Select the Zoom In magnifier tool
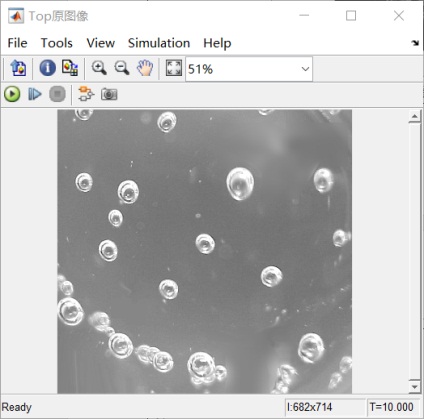Image resolution: width=424 pixels, height=419 pixels. pyautogui.click(x=99, y=68)
